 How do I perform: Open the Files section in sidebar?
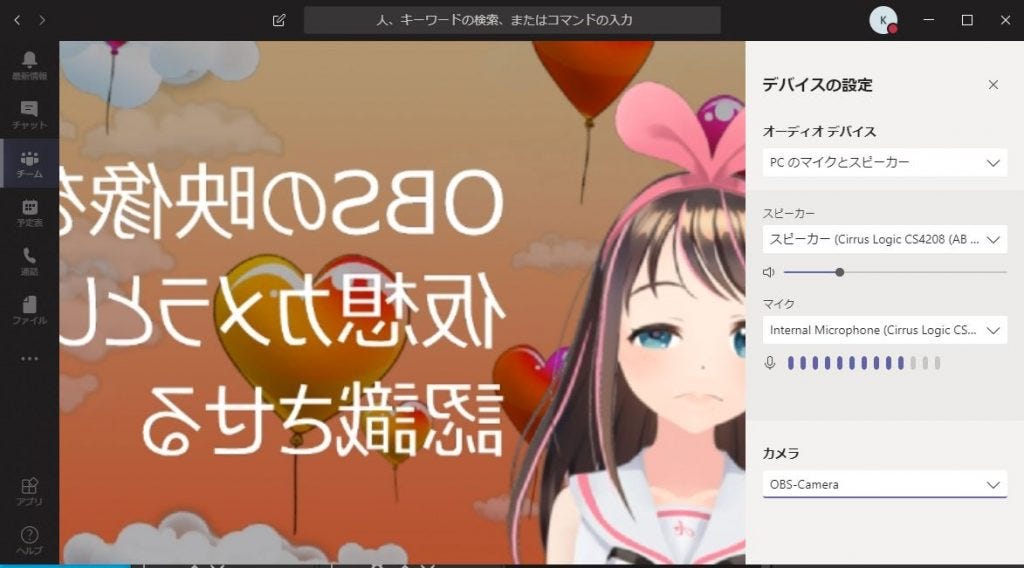29,310
